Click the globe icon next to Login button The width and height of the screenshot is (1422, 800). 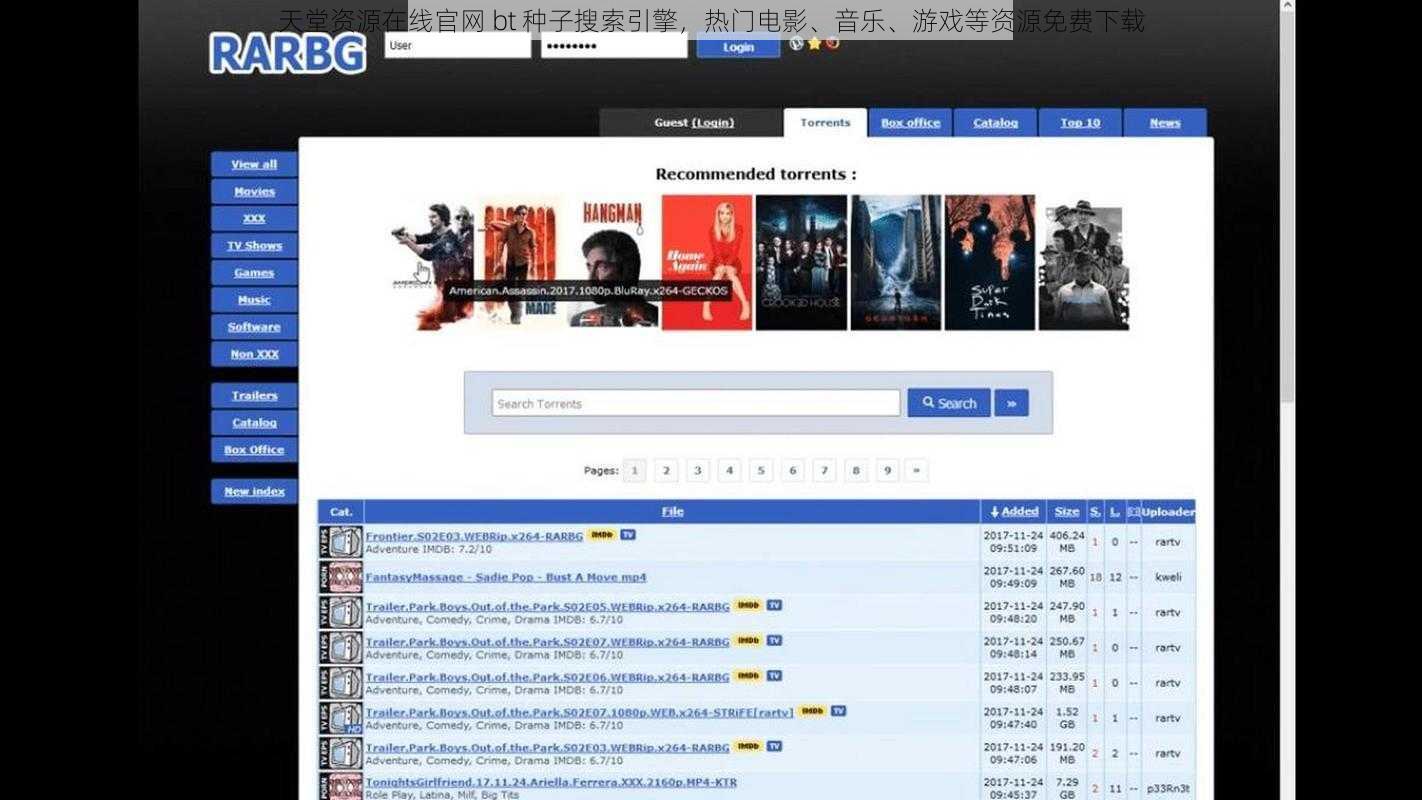[796, 43]
